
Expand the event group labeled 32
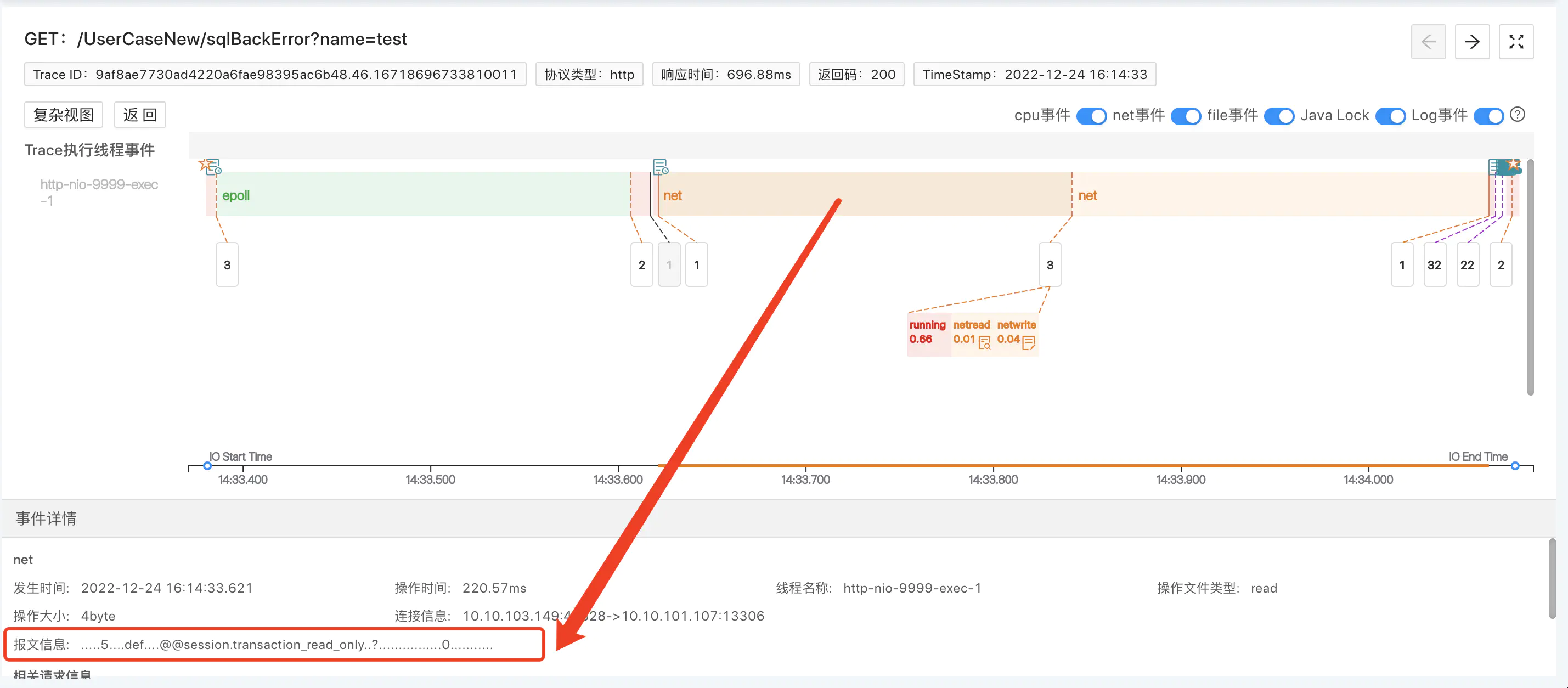[1434, 265]
